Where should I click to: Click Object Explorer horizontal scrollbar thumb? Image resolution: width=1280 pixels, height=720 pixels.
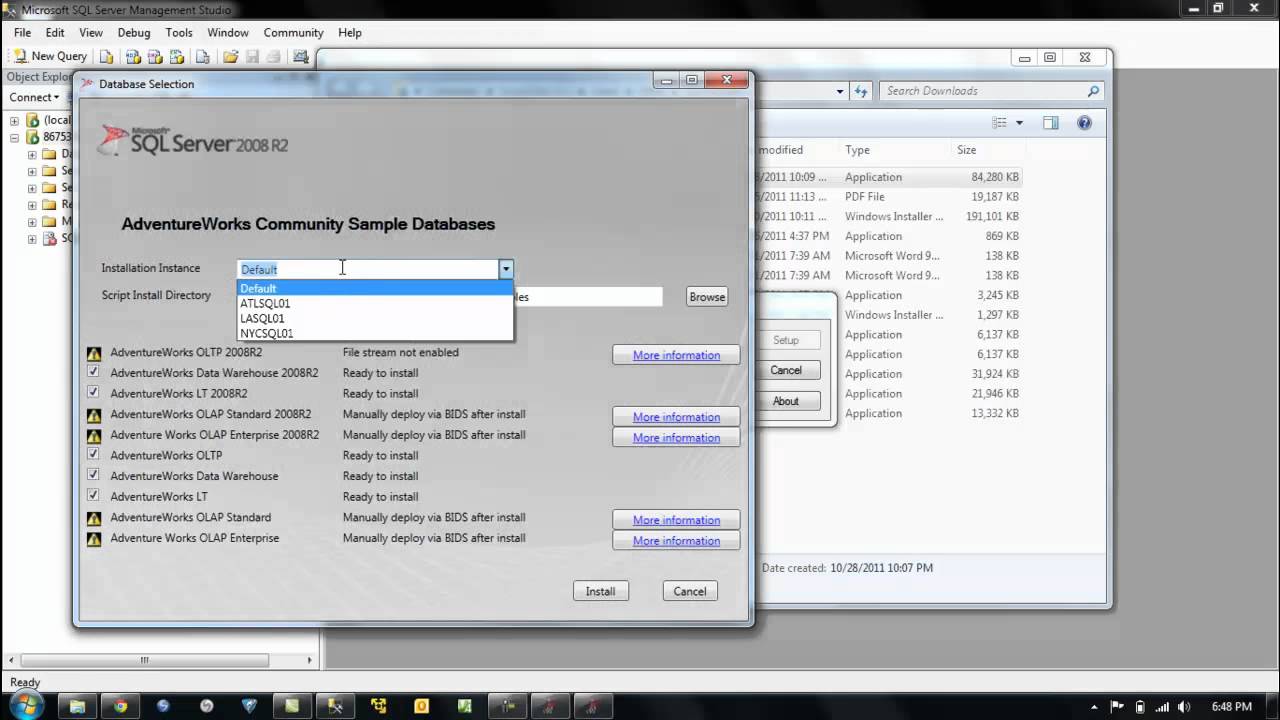(144, 660)
